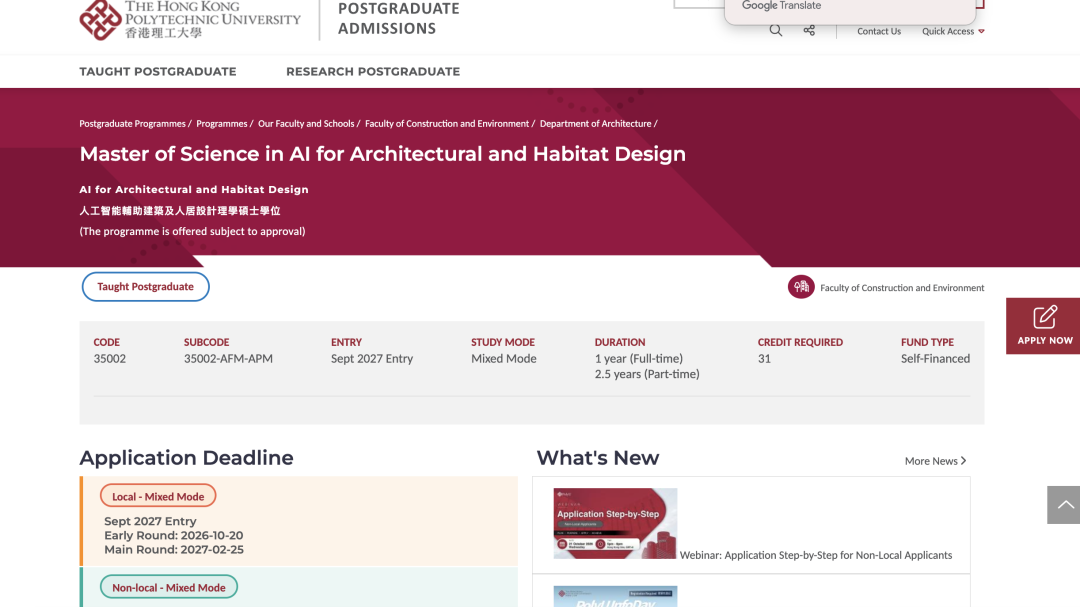
Task: Click the Google Translate popup
Action: point(851,10)
